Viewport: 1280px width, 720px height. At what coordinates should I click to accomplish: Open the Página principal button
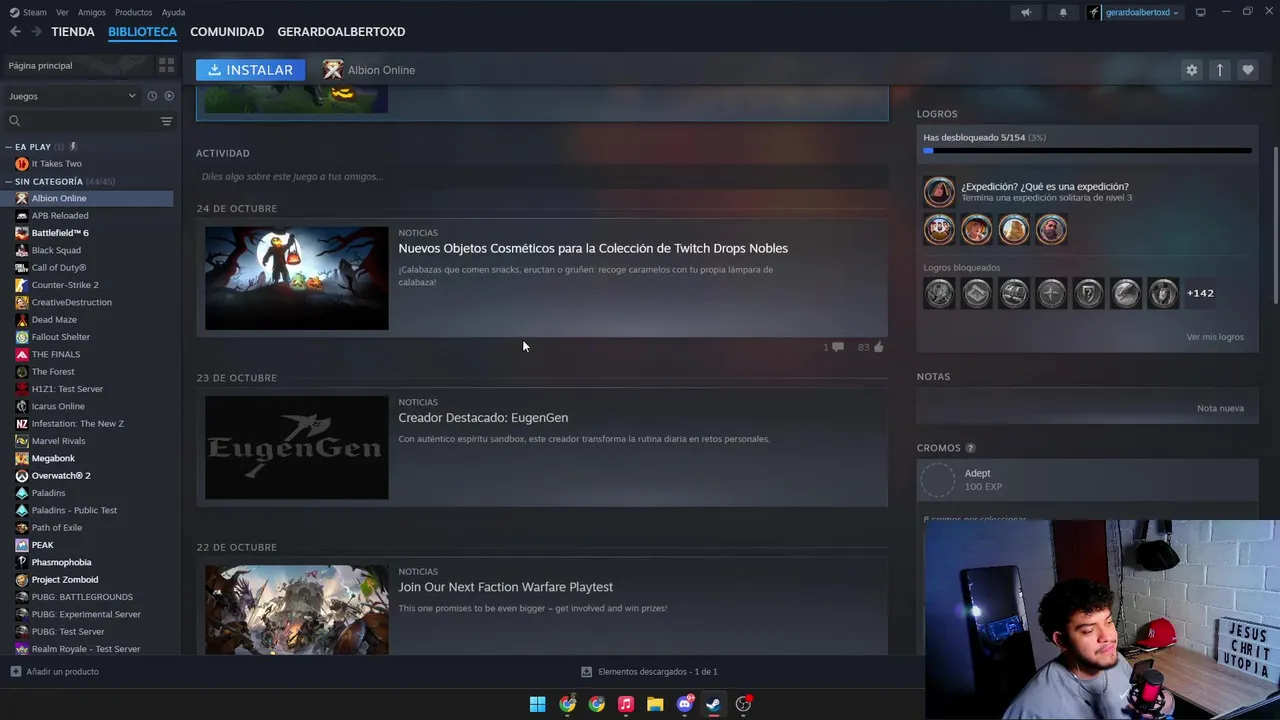pyautogui.click(x=77, y=65)
